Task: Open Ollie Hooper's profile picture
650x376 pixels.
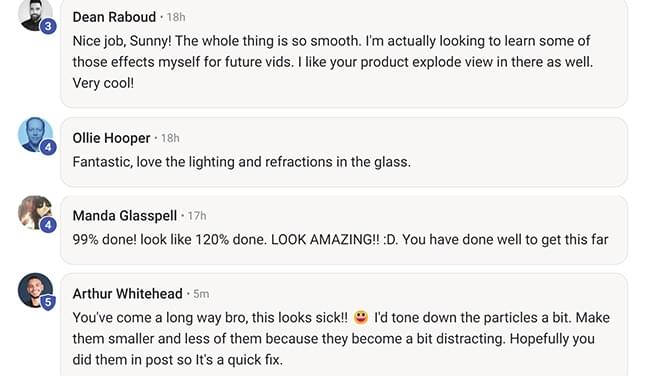Action: [x=35, y=135]
